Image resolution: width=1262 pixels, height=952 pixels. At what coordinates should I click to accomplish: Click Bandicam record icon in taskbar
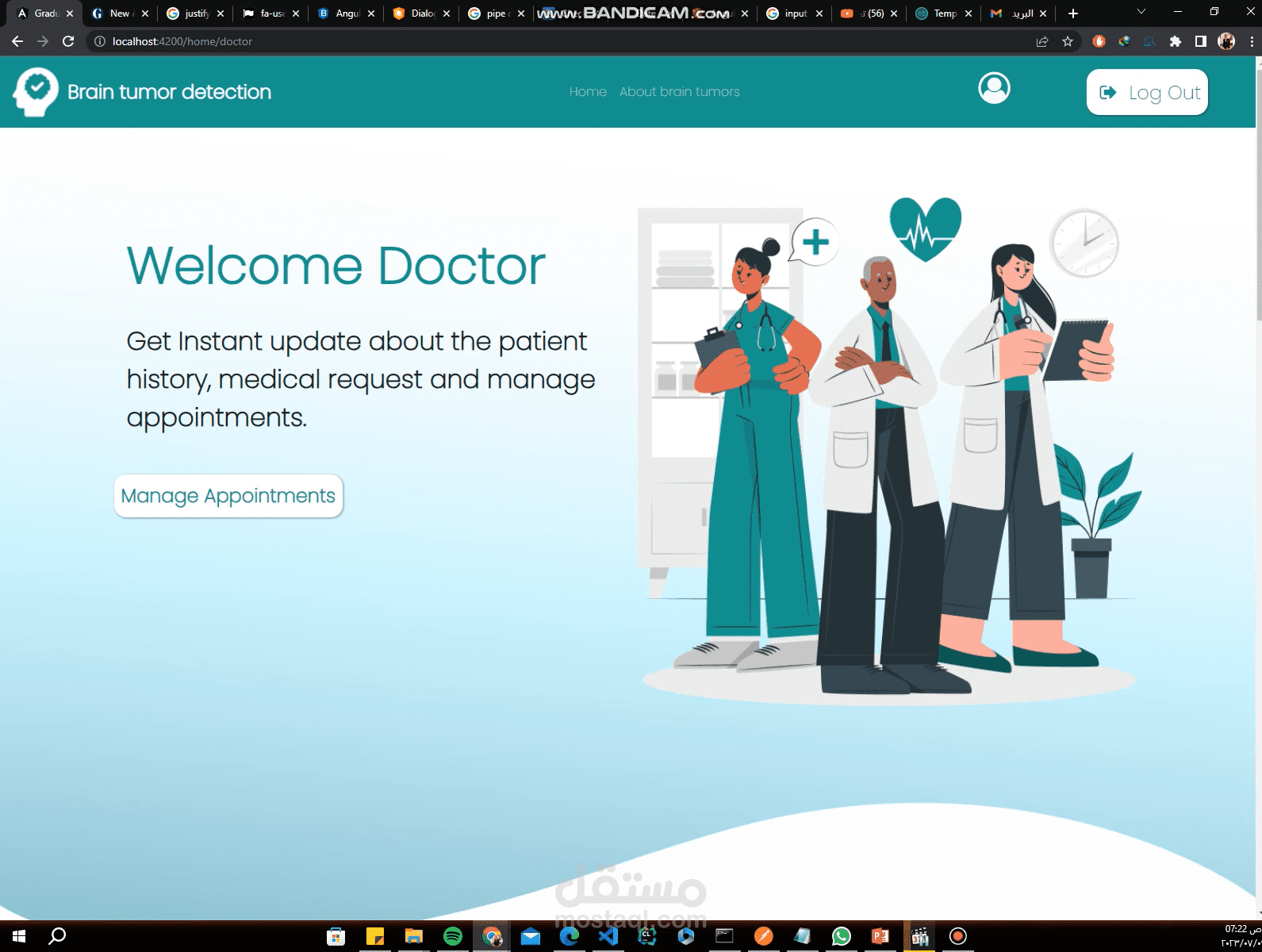pos(958,936)
